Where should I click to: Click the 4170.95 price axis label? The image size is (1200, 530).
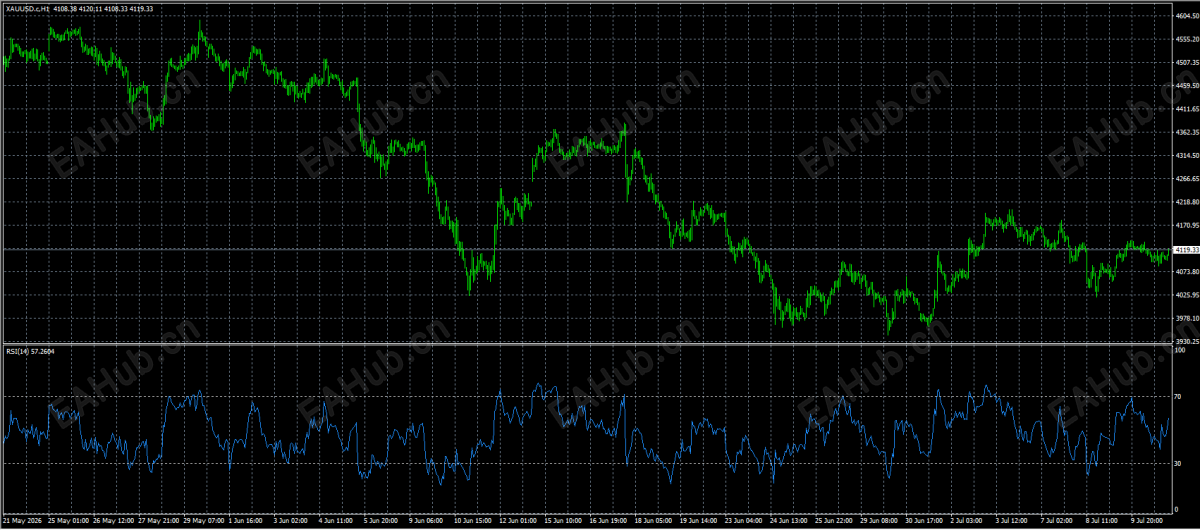(1187, 226)
